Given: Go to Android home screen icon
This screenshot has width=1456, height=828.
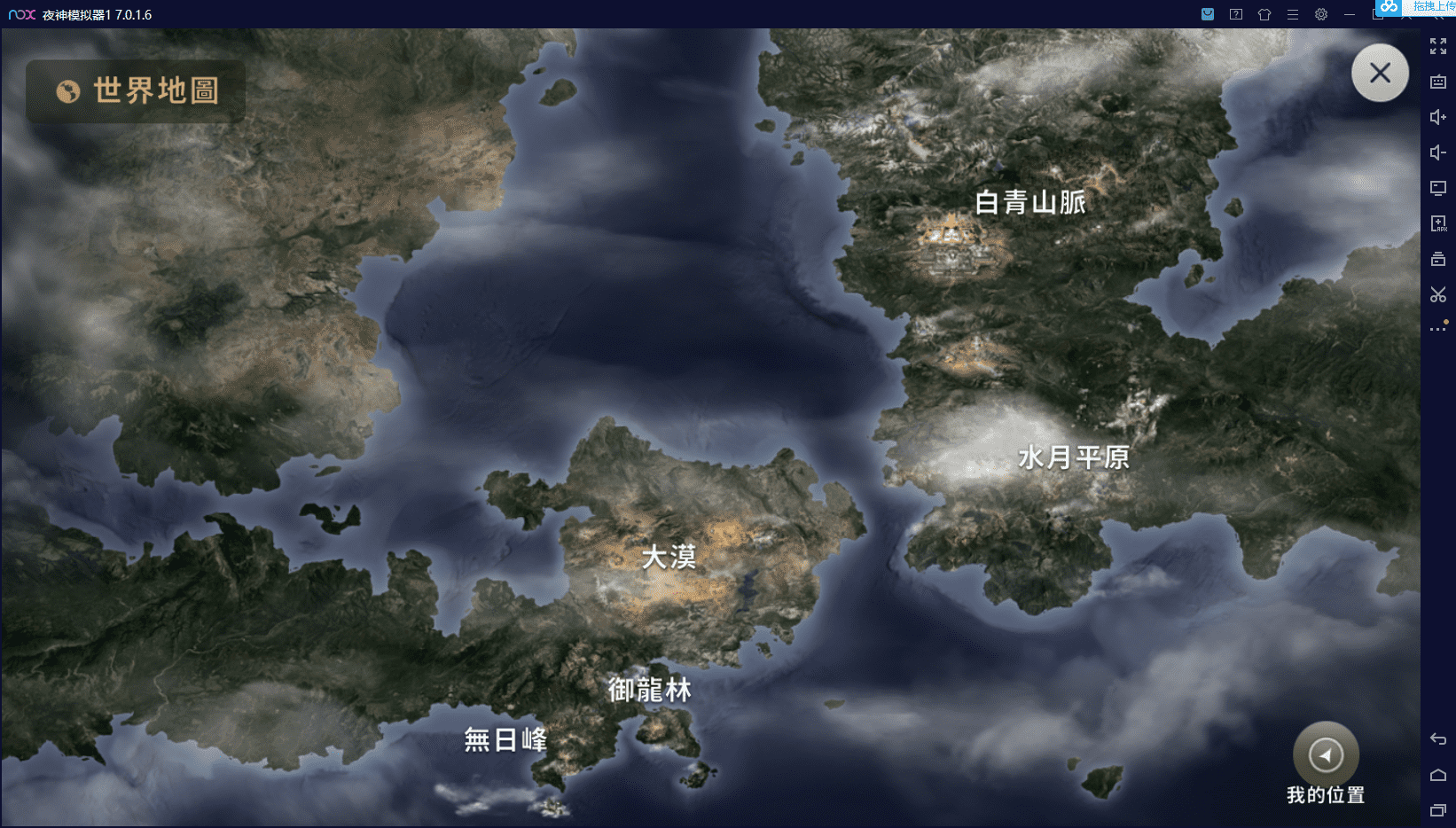Looking at the screenshot, I should tap(1438, 775).
